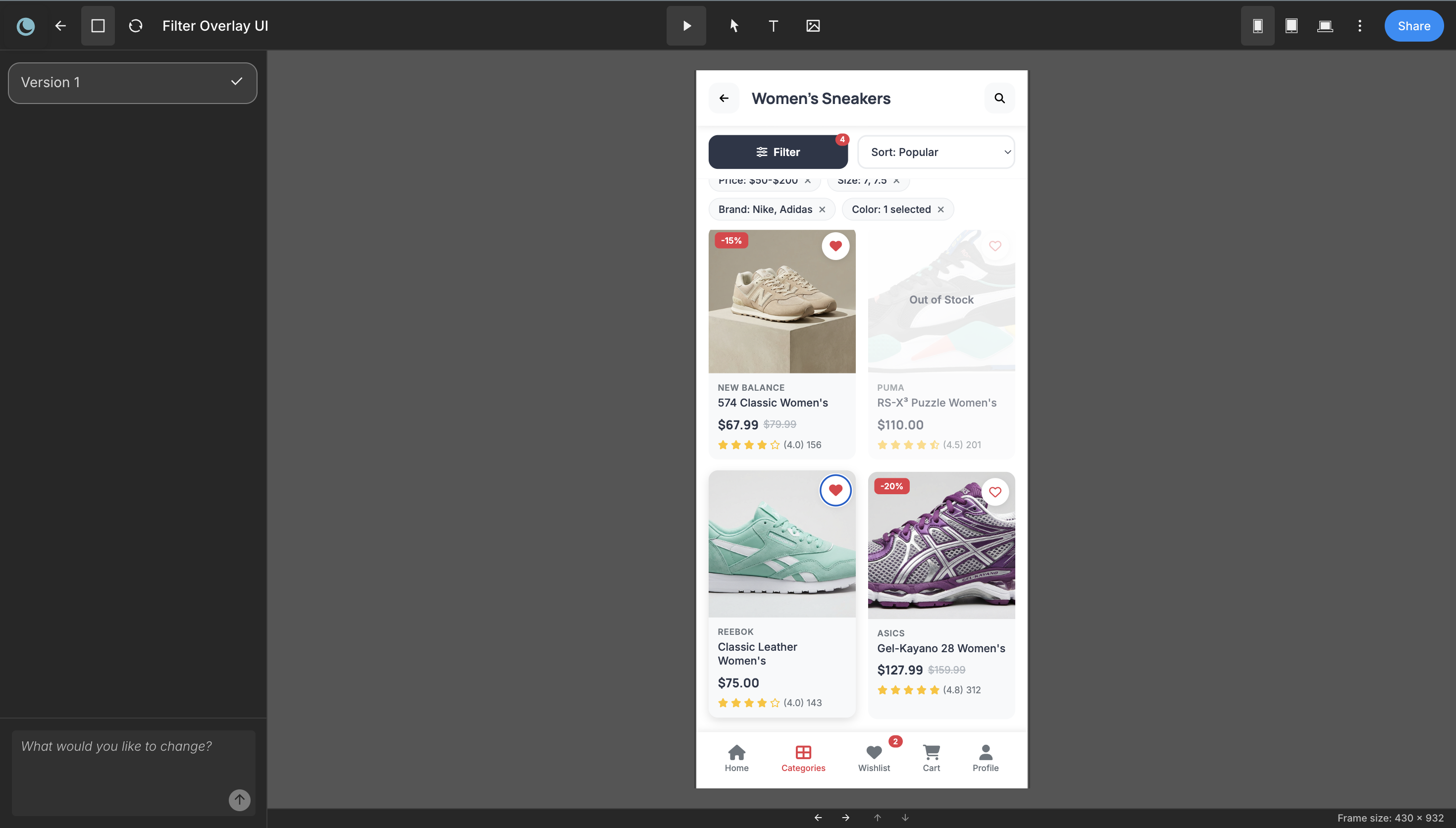Screen dimensions: 1456x828
Task: Select the cursor pointer tool
Action: pyautogui.click(x=734, y=26)
